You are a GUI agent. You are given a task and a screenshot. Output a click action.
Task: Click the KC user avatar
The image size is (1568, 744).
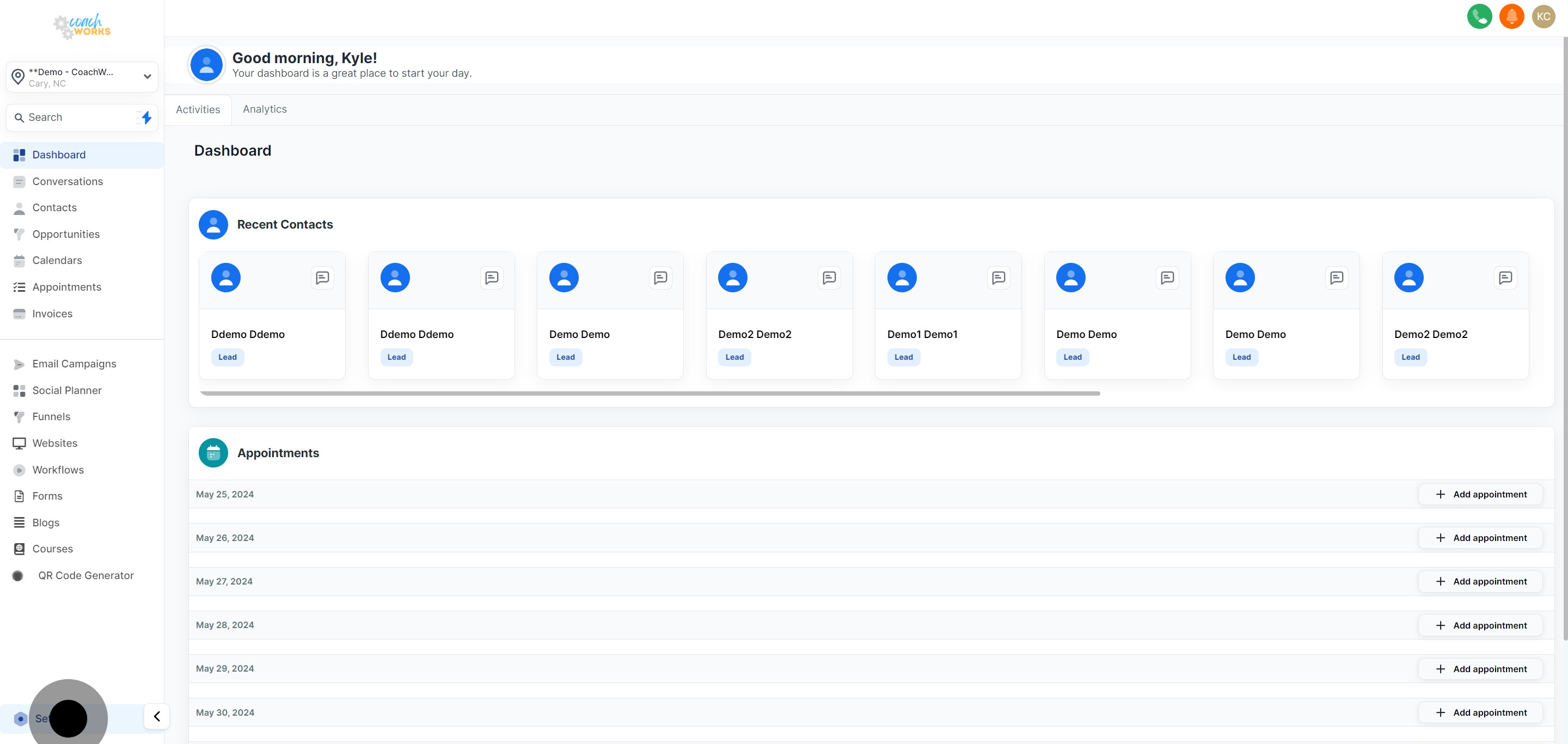(1543, 16)
